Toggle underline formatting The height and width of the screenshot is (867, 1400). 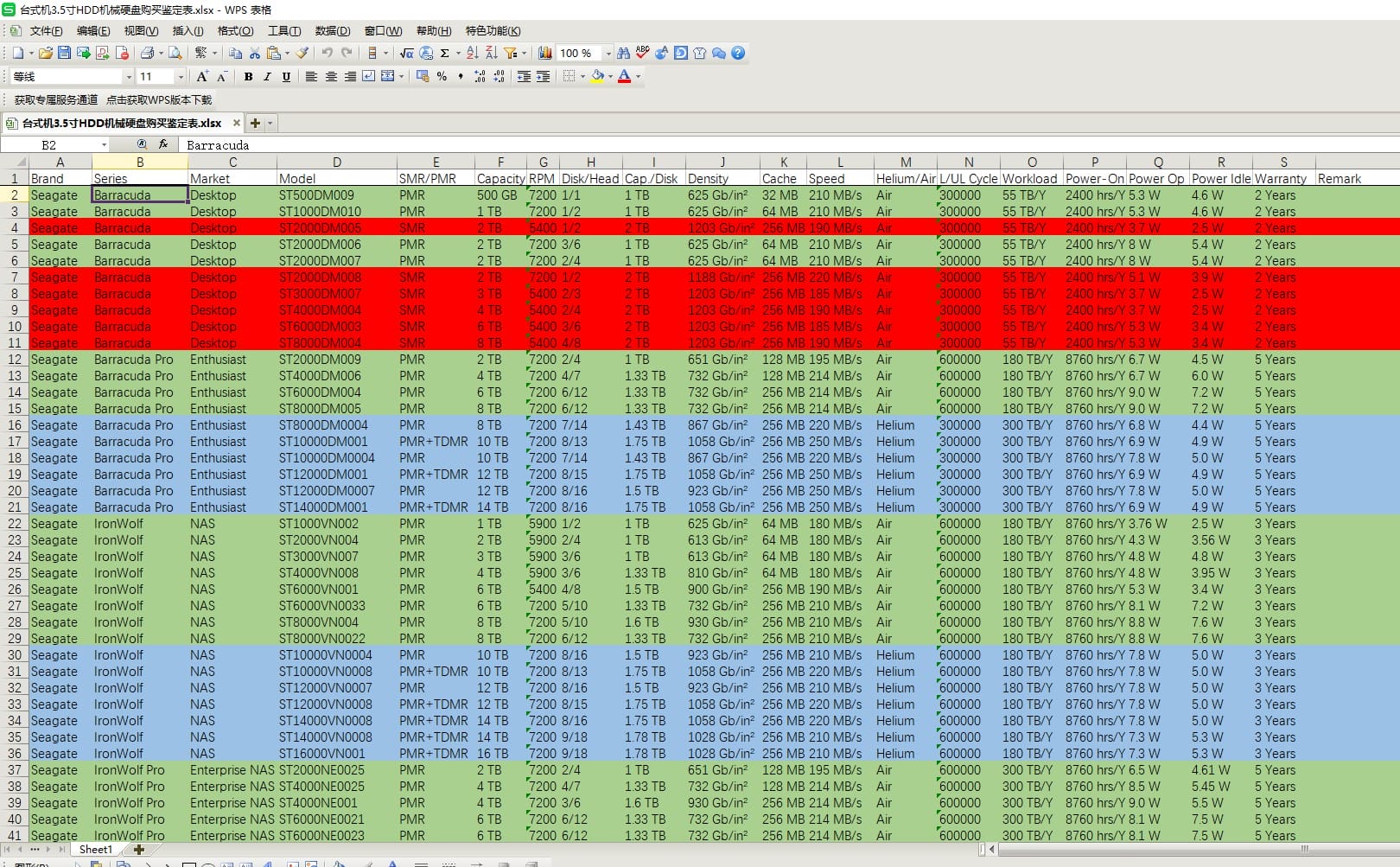pos(286,76)
